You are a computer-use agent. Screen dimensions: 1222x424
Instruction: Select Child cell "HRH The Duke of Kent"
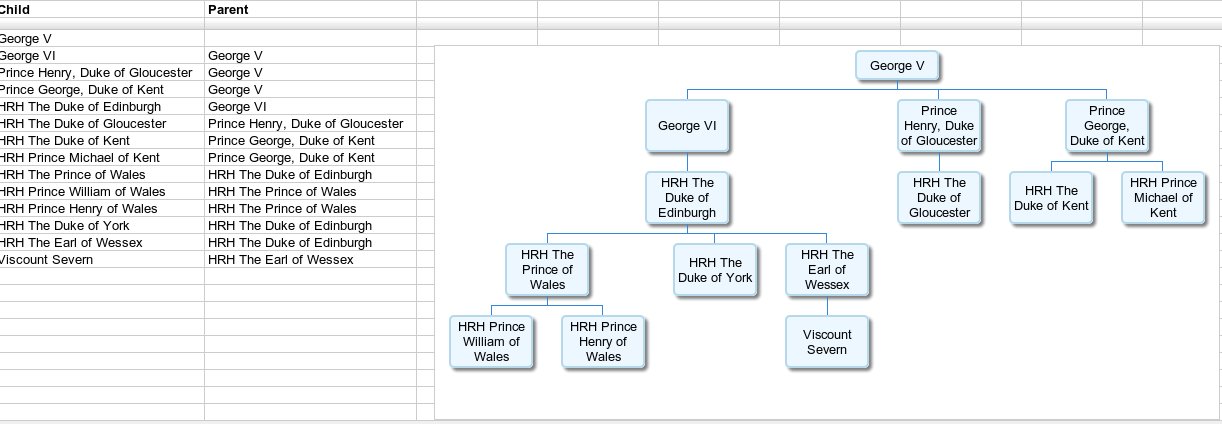(x=102, y=140)
